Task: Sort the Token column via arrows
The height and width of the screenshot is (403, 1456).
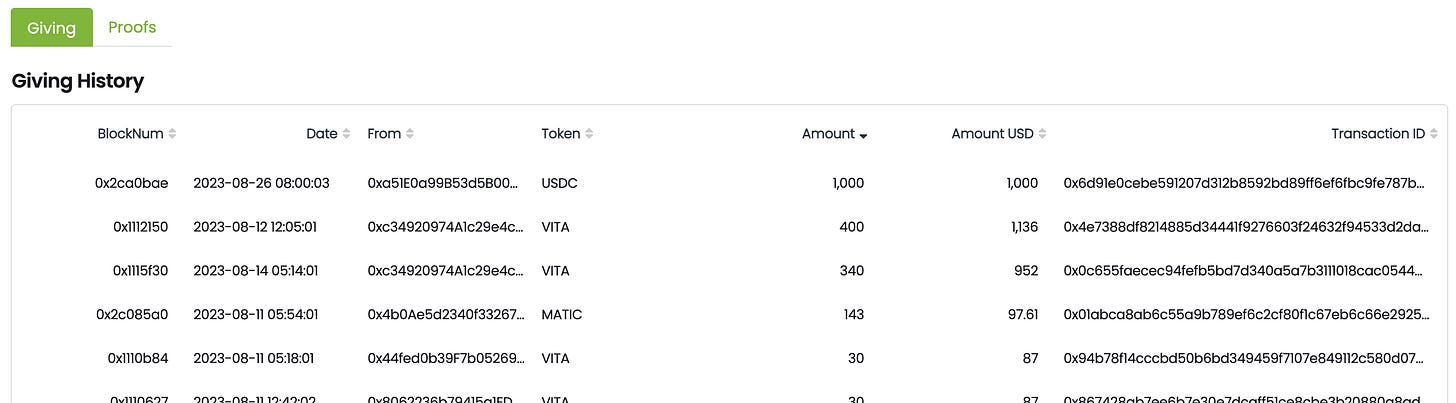Action: pos(589,134)
